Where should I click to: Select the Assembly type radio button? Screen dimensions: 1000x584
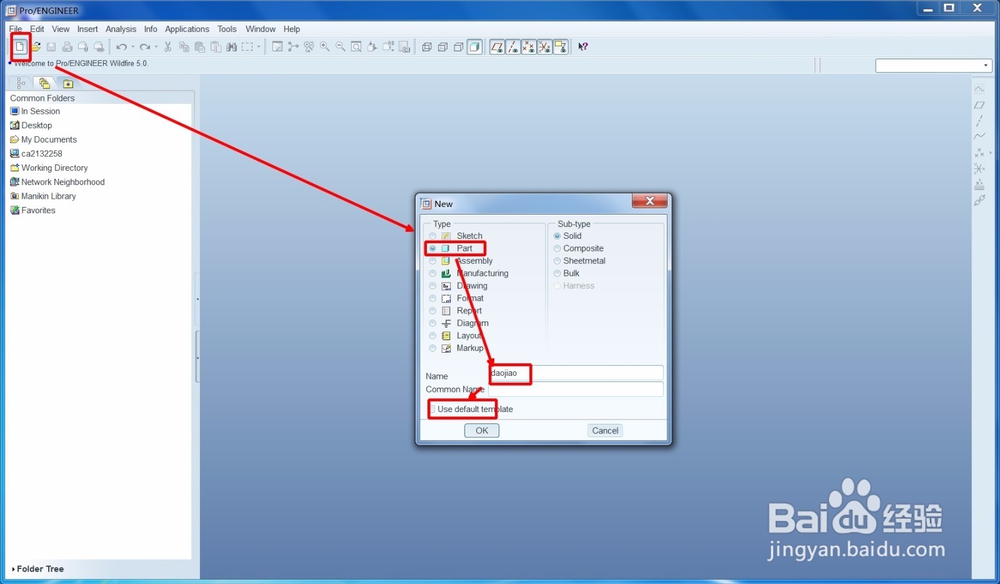(432, 261)
